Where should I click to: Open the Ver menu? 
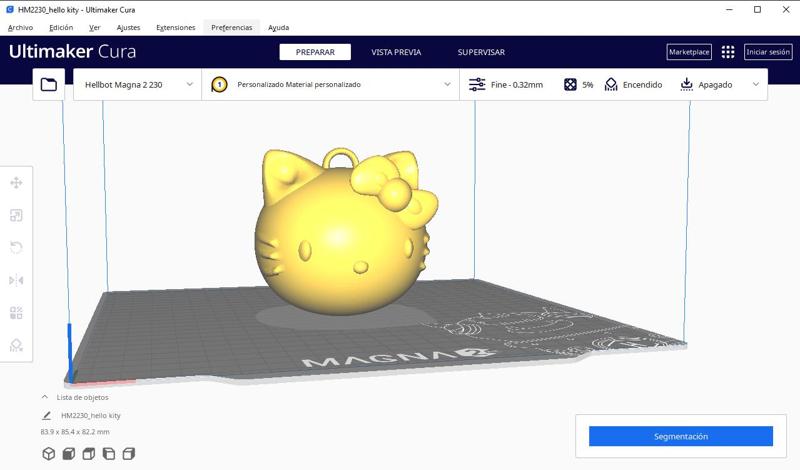94,28
